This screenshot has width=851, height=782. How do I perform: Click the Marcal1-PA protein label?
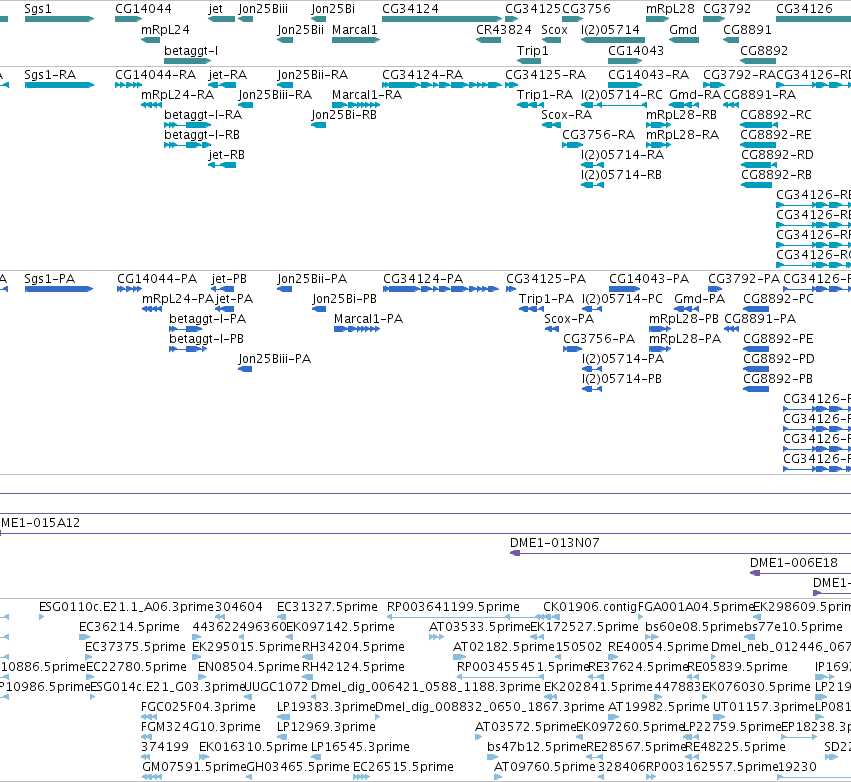click(x=369, y=319)
